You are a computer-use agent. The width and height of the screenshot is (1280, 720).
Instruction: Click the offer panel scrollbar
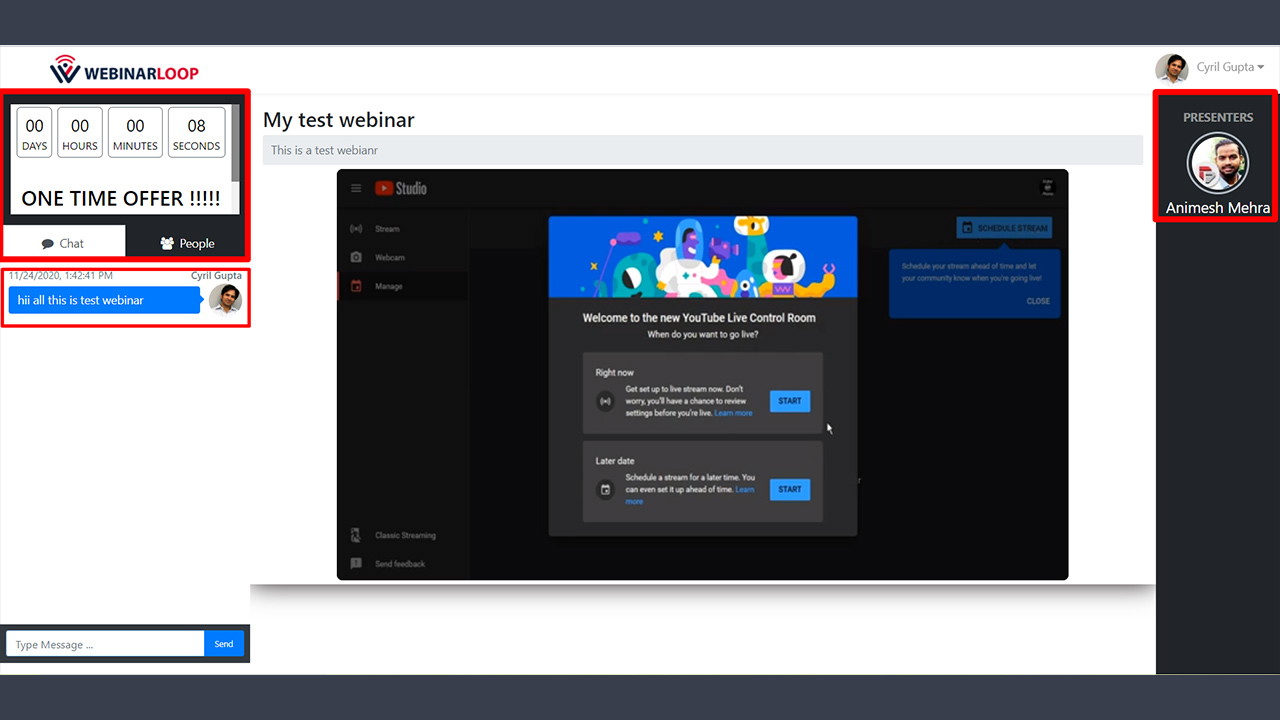pyautogui.click(x=236, y=143)
